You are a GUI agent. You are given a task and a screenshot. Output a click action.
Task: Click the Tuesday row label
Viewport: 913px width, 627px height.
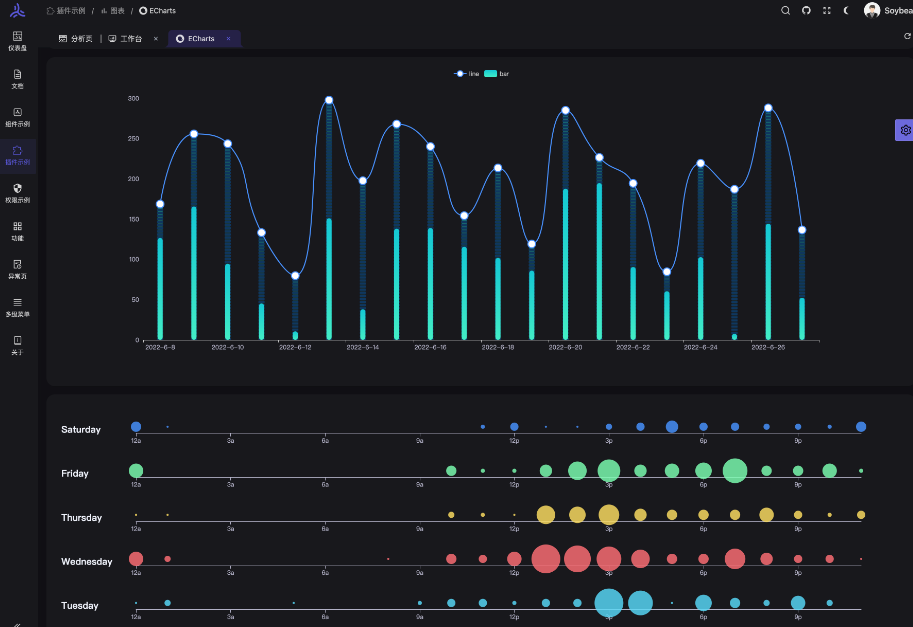(x=80, y=605)
